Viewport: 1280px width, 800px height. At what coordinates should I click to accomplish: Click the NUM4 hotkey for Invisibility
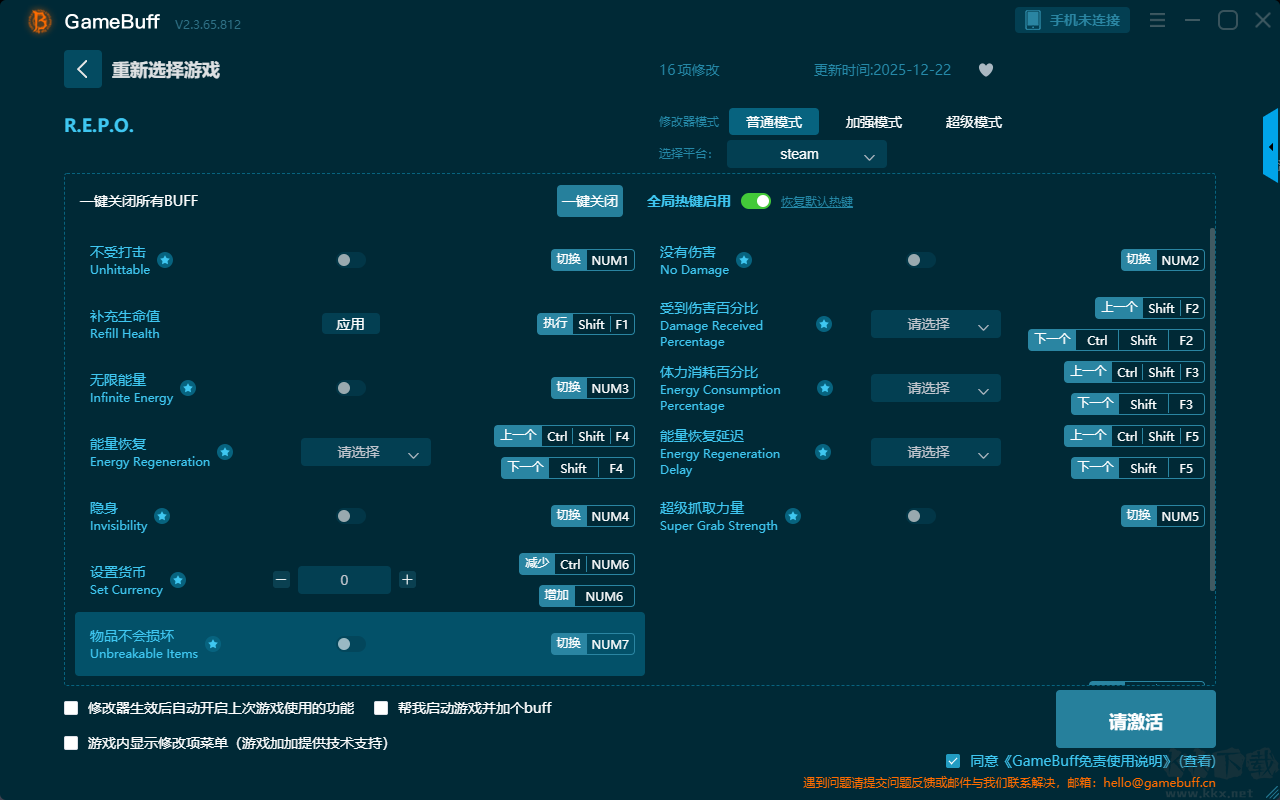click(593, 516)
